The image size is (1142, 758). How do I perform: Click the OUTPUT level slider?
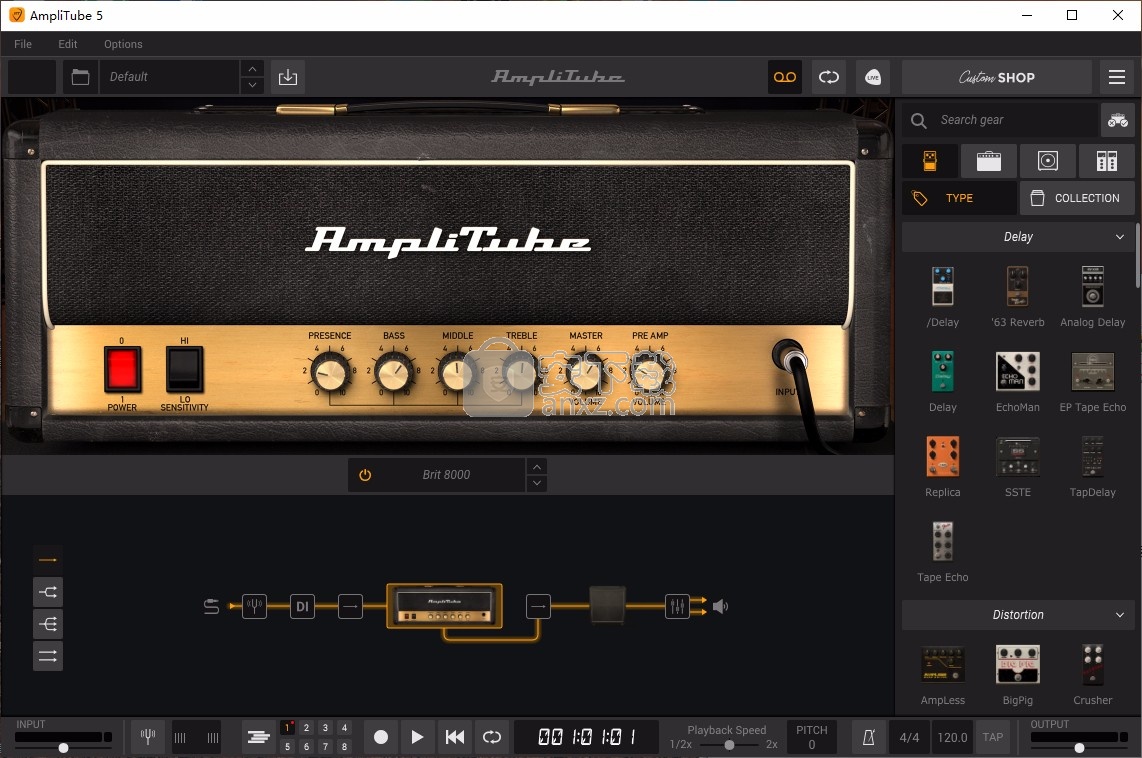coord(1079,748)
